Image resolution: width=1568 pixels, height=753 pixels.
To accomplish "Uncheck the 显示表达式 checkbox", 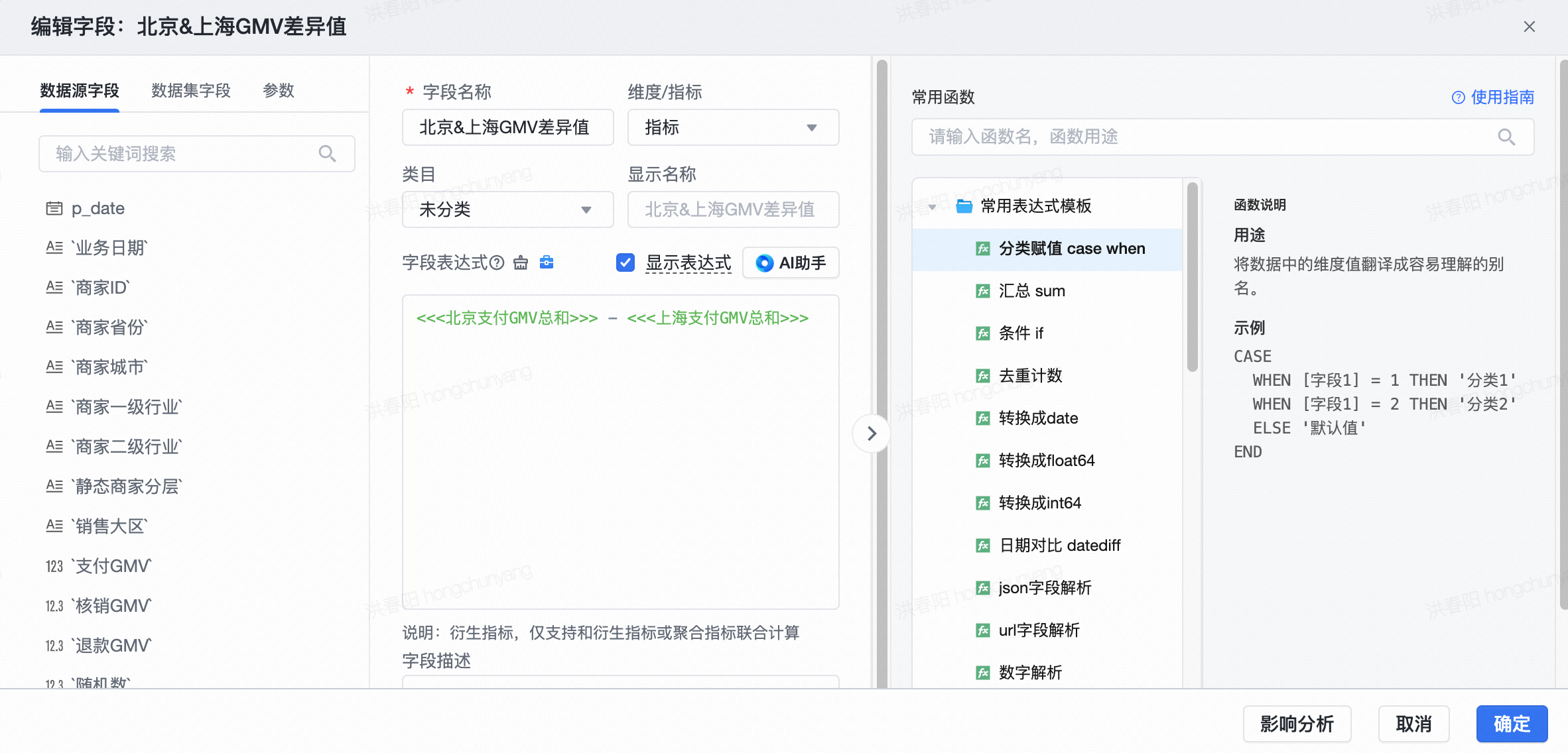I will [x=625, y=263].
